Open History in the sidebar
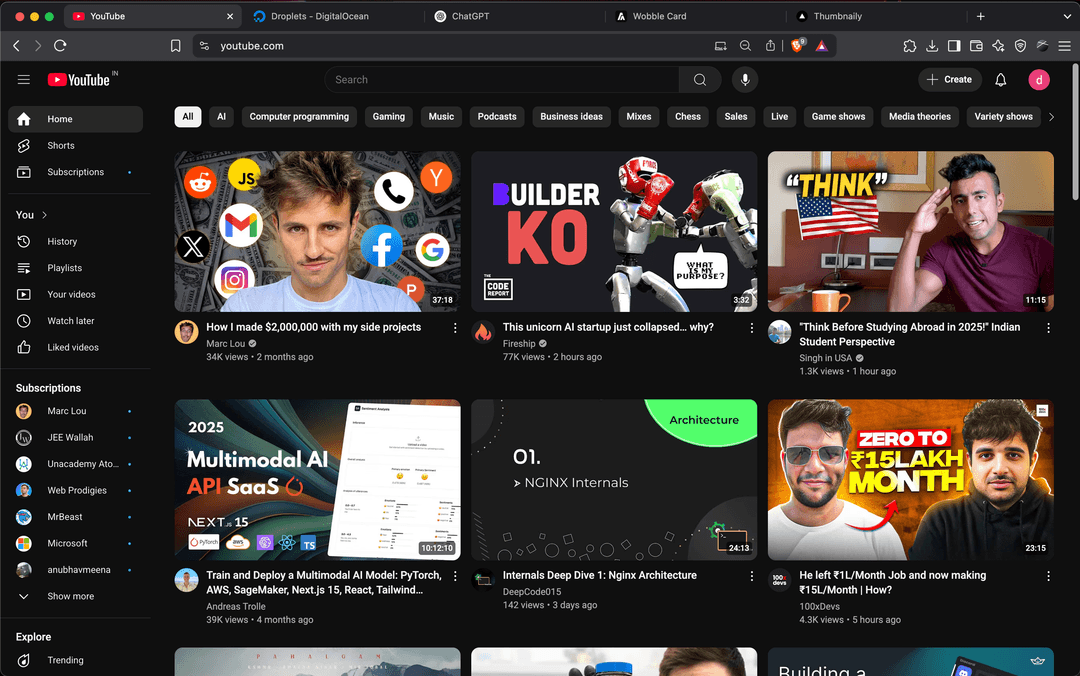Screen dimensions: 1080x676 75,242
